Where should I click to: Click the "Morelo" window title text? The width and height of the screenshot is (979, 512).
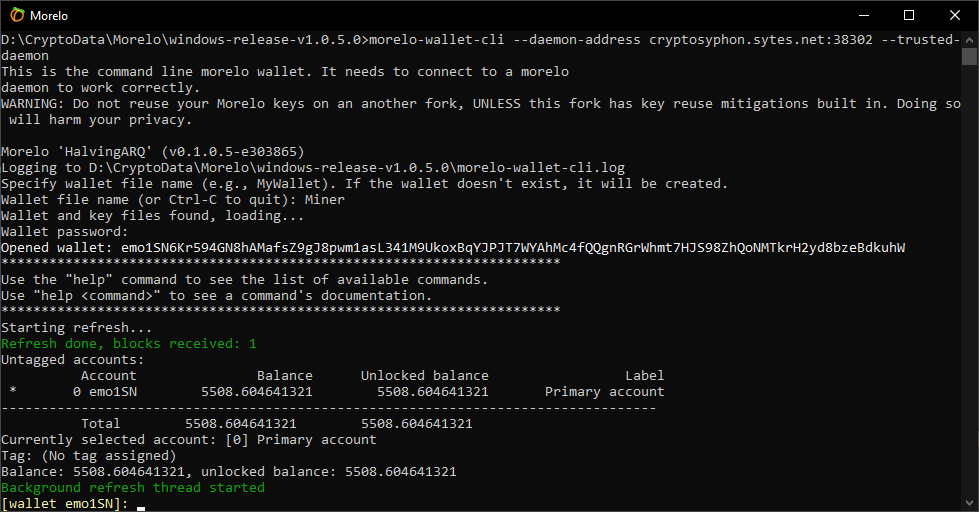(49, 16)
